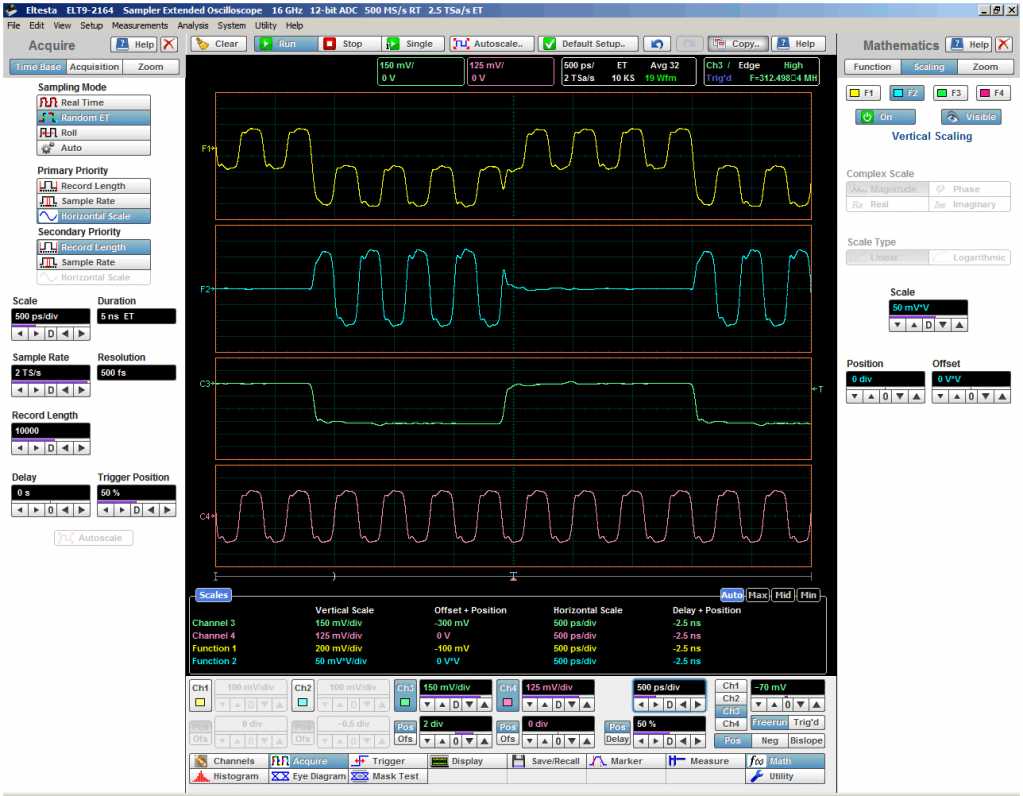Increase the vertical Scale 50 mV*V value
Image resolution: width=1023 pixels, height=796 pixels.
(x=959, y=325)
